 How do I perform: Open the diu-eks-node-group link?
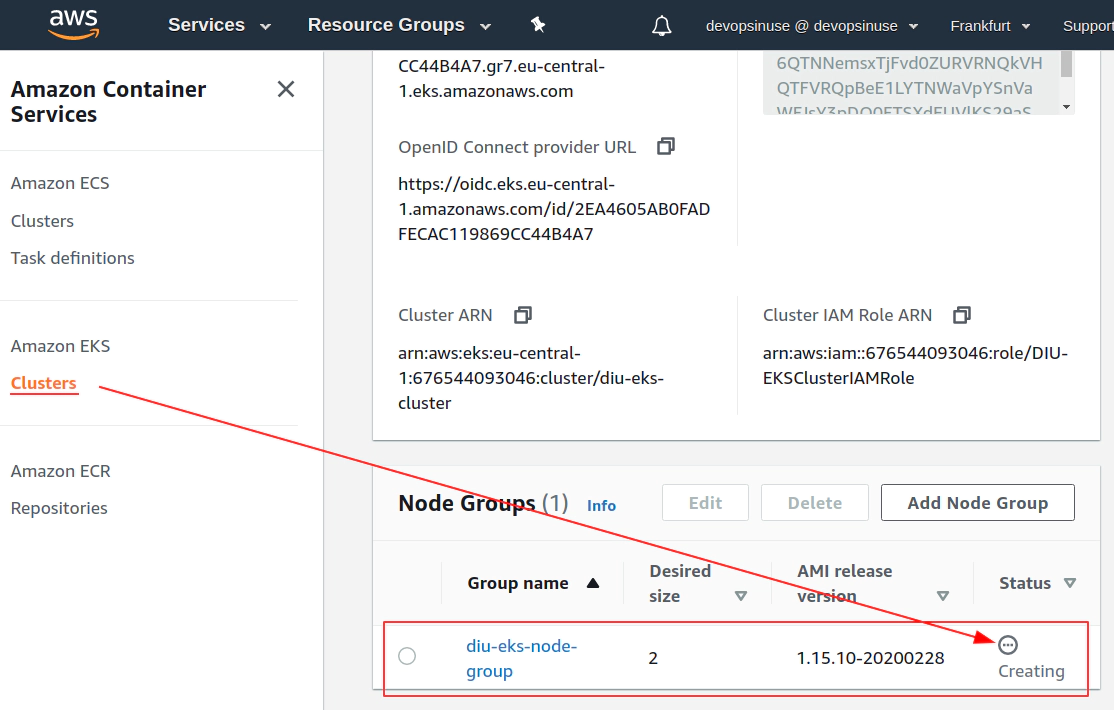pyautogui.click(x=521, y=658)
